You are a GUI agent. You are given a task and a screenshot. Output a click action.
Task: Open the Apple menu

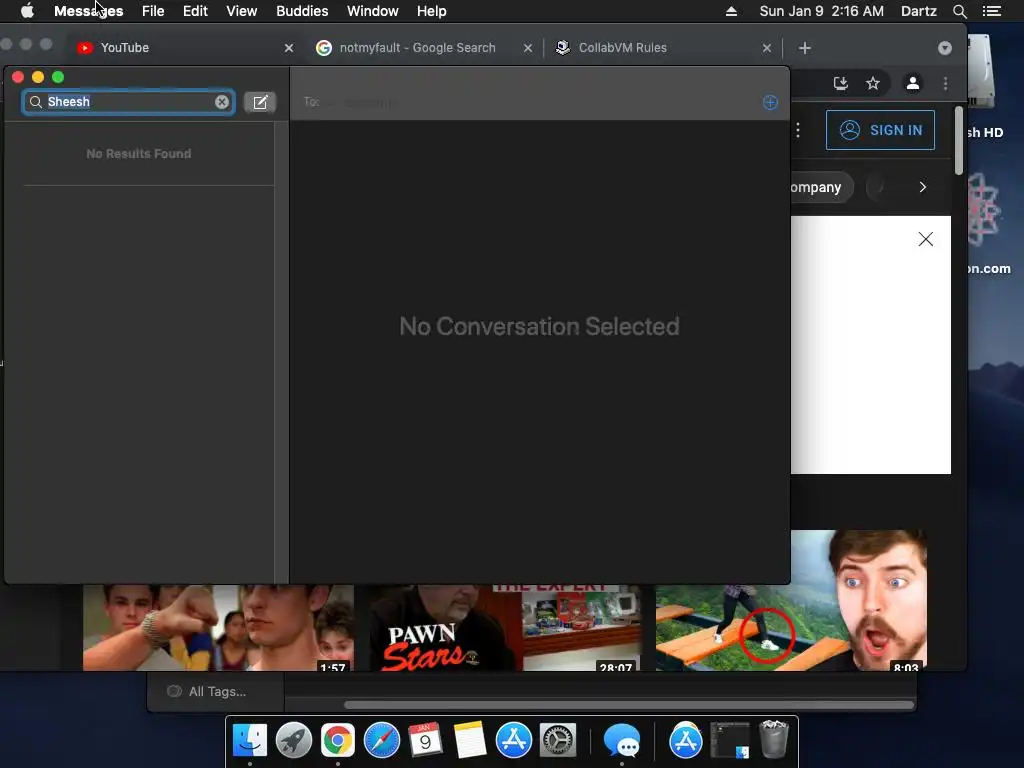(x=27, y=11)
